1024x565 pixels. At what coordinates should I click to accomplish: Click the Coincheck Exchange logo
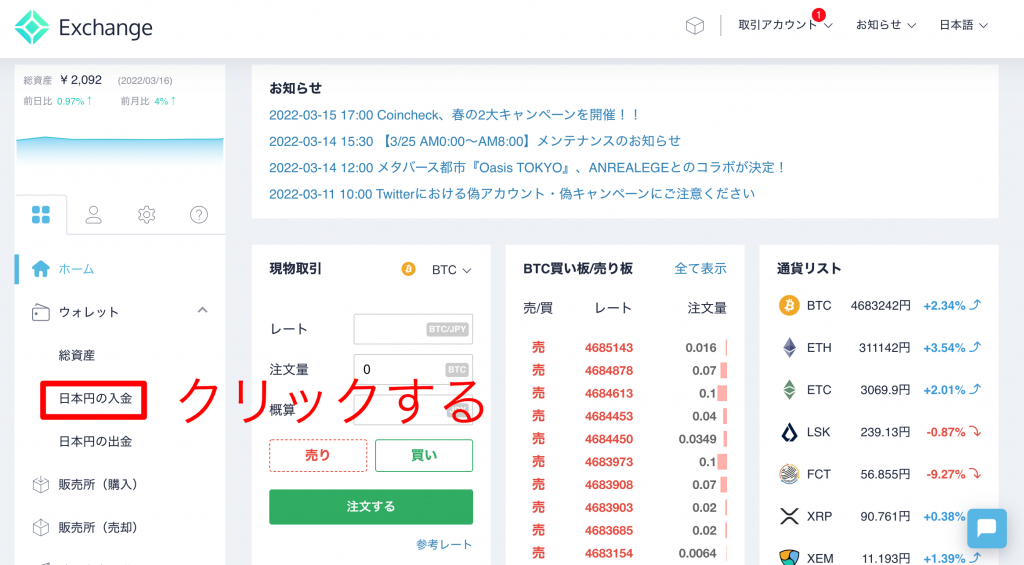84,27
